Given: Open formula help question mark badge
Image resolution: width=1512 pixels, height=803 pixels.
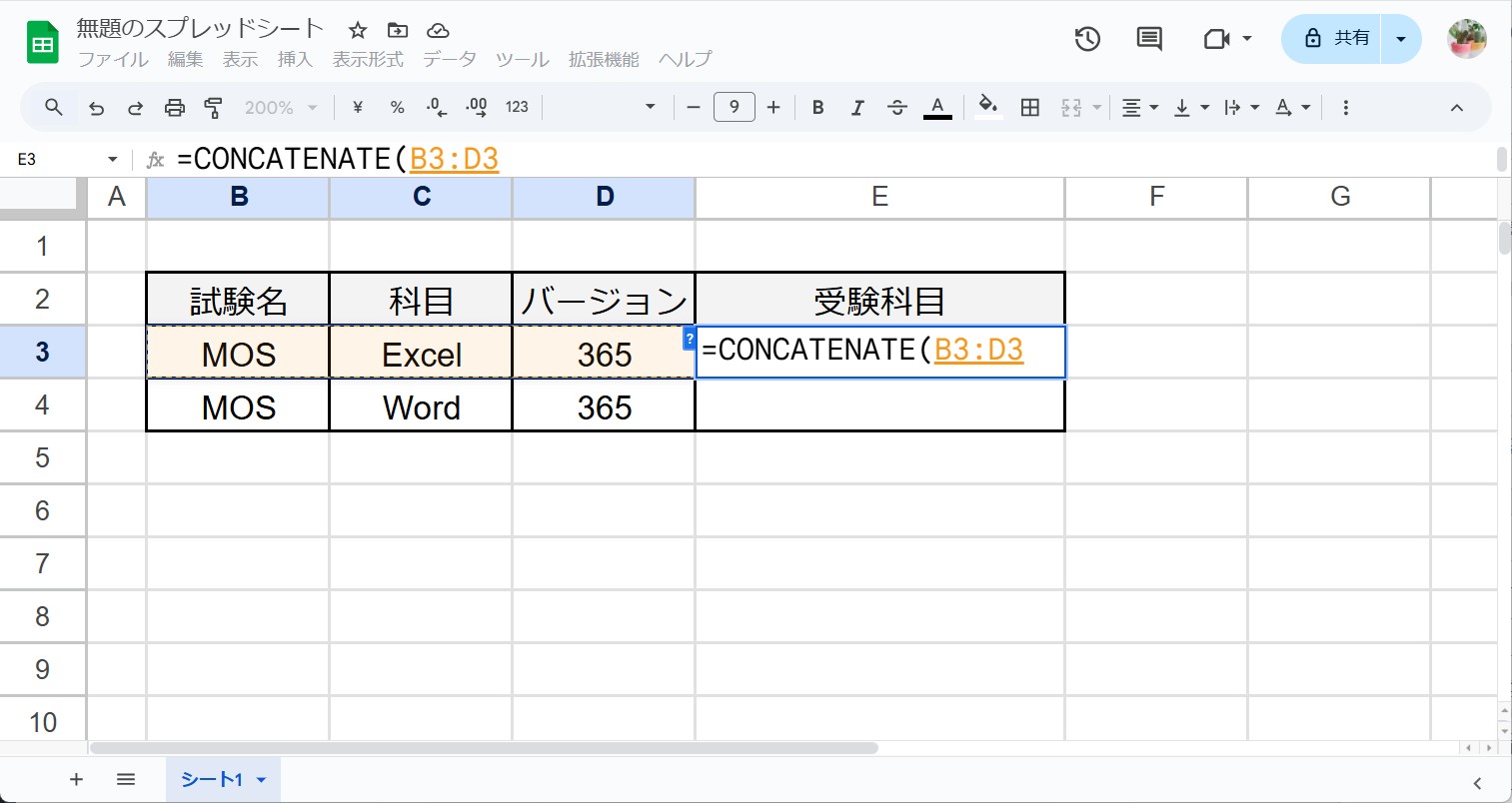Looking at the screenshot, I should tap(690, 339).
